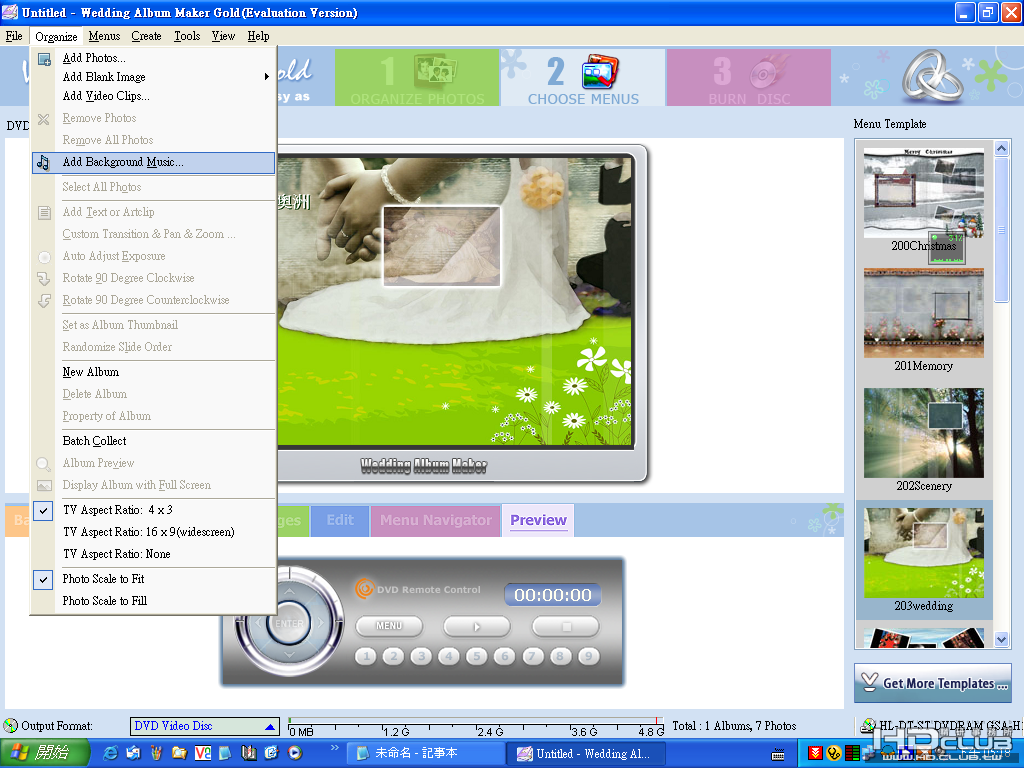Switch to the Menu Navigator tab
The image size is (1024, 768).
pyautogui.click(x=436, y=520)
